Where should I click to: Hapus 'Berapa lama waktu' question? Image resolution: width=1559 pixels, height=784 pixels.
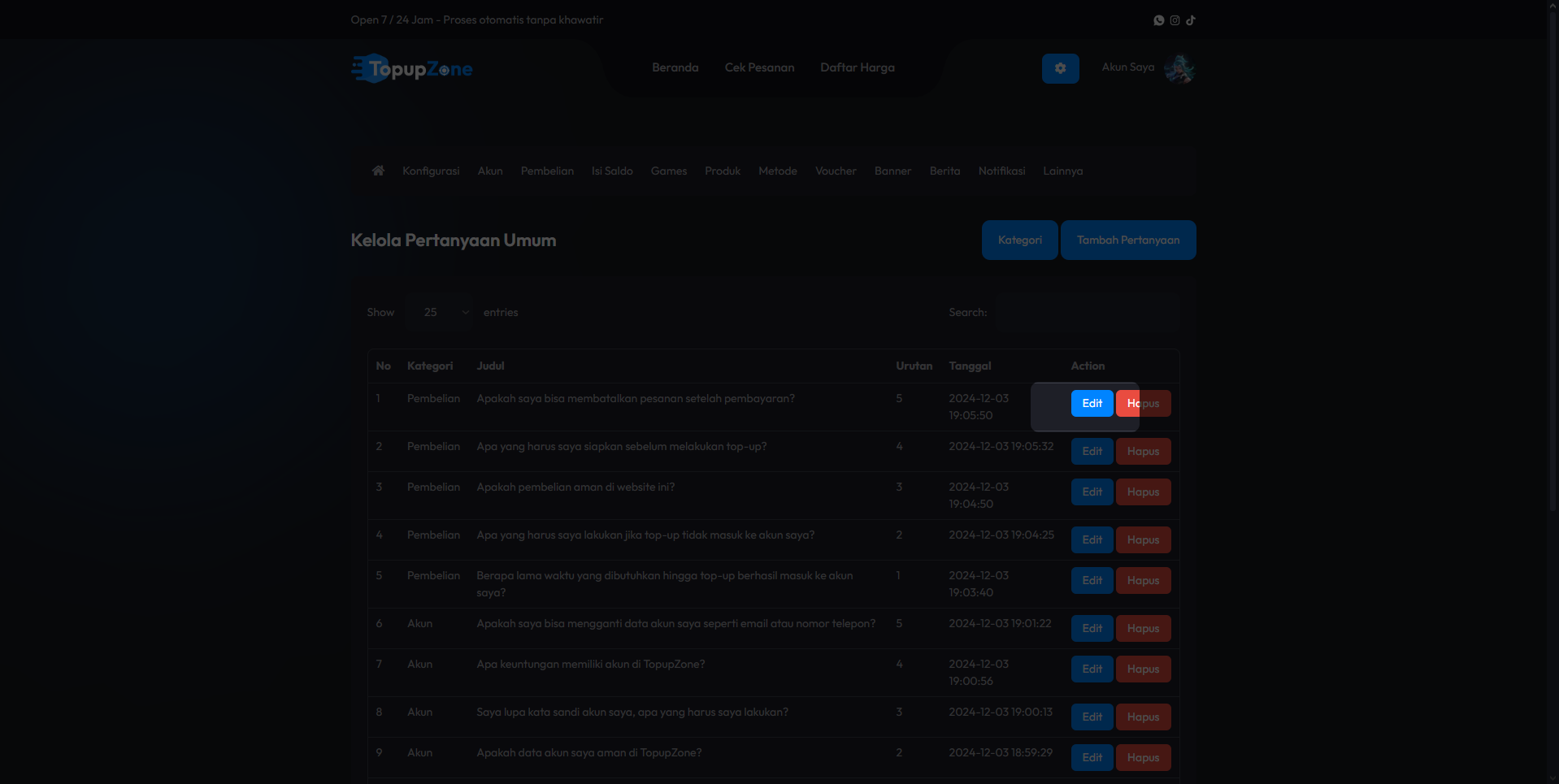[1144, 580]
